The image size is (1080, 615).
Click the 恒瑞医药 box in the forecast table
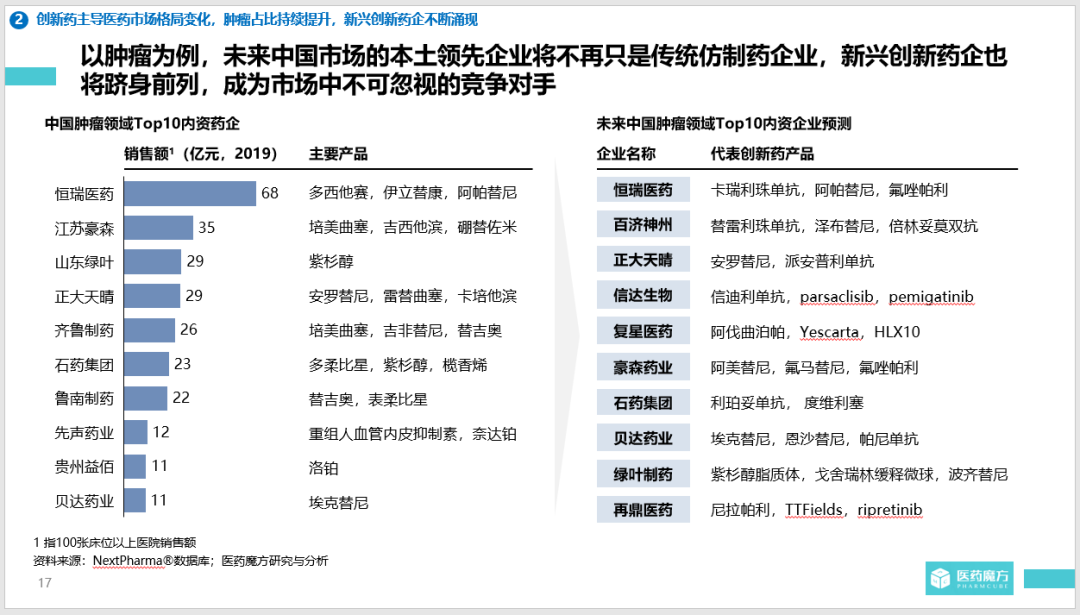643,189
